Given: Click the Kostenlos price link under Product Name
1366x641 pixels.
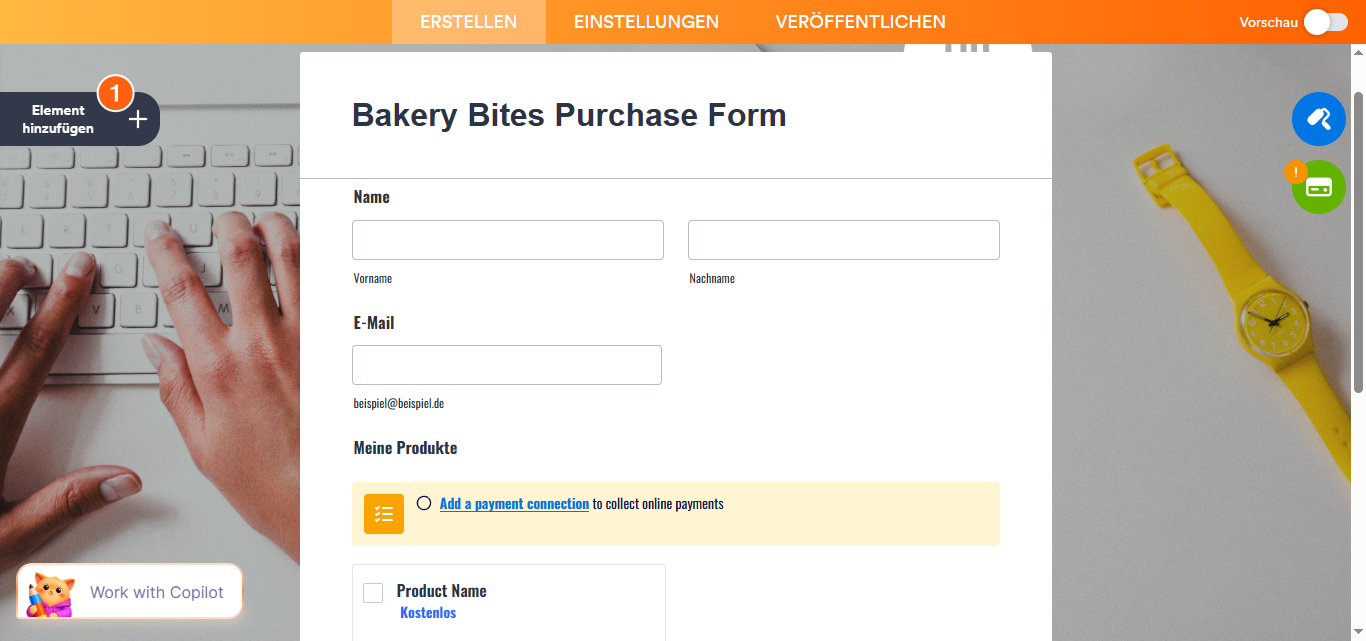Looking at the screenshot, I should (428, 612).
